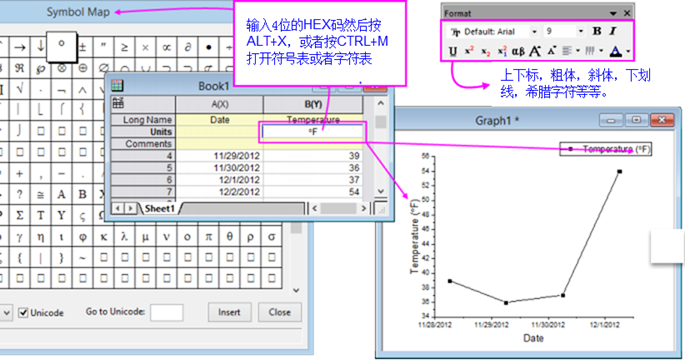Open the alignment dropdown arrow
The height and width of the screenshot is (363, 685).
[578, 51]
